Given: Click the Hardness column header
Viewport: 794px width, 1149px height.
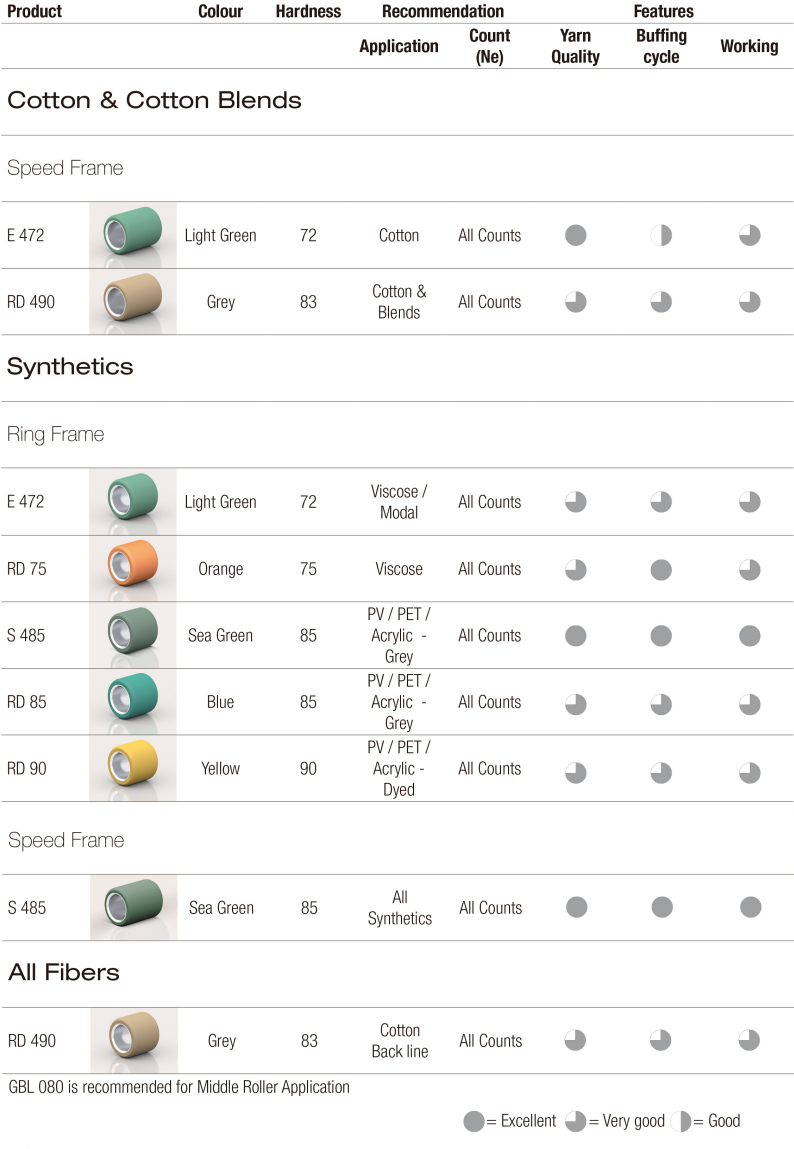Looking at the screenshot, I should [308, 11].
